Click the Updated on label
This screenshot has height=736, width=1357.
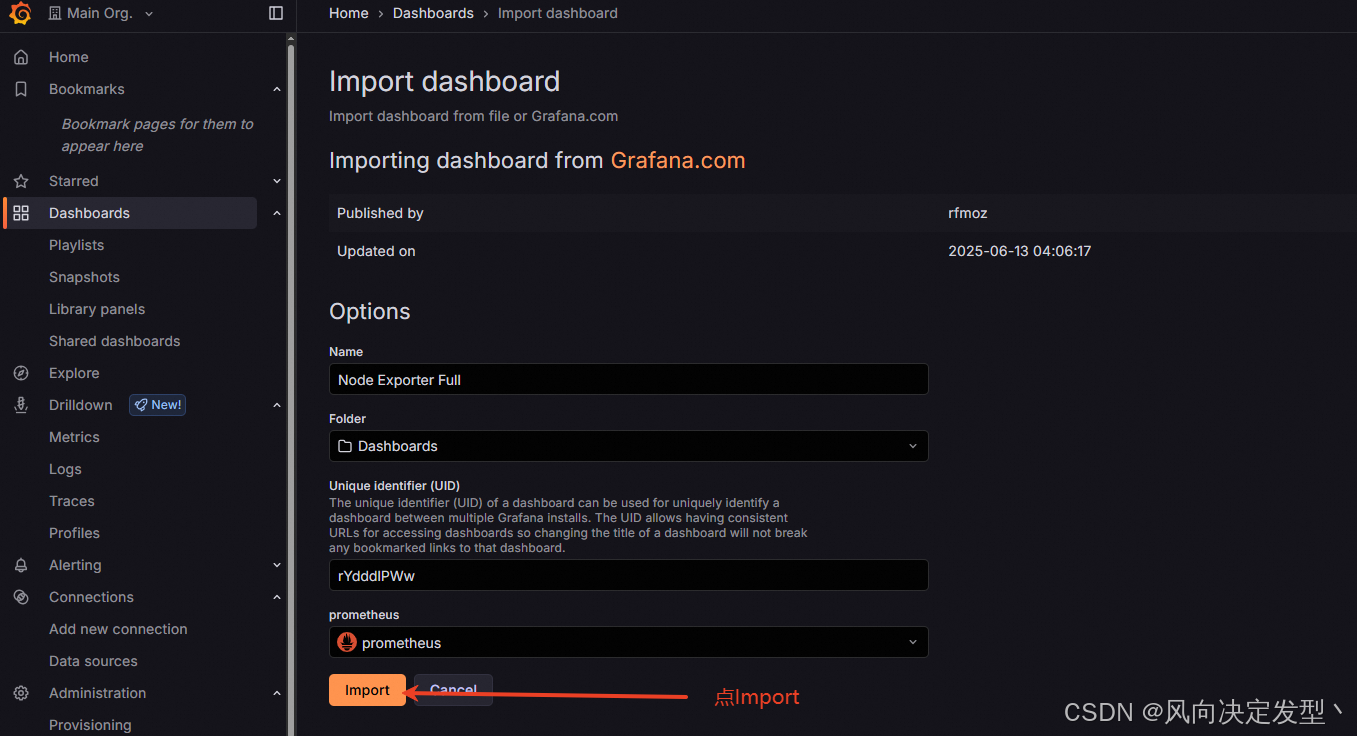coord(376,251)
